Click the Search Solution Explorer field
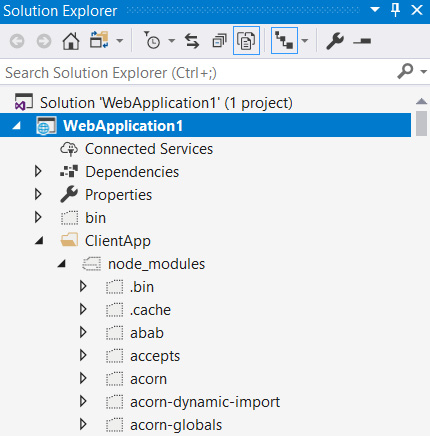The image size is (430, 436). pos(198,73)
